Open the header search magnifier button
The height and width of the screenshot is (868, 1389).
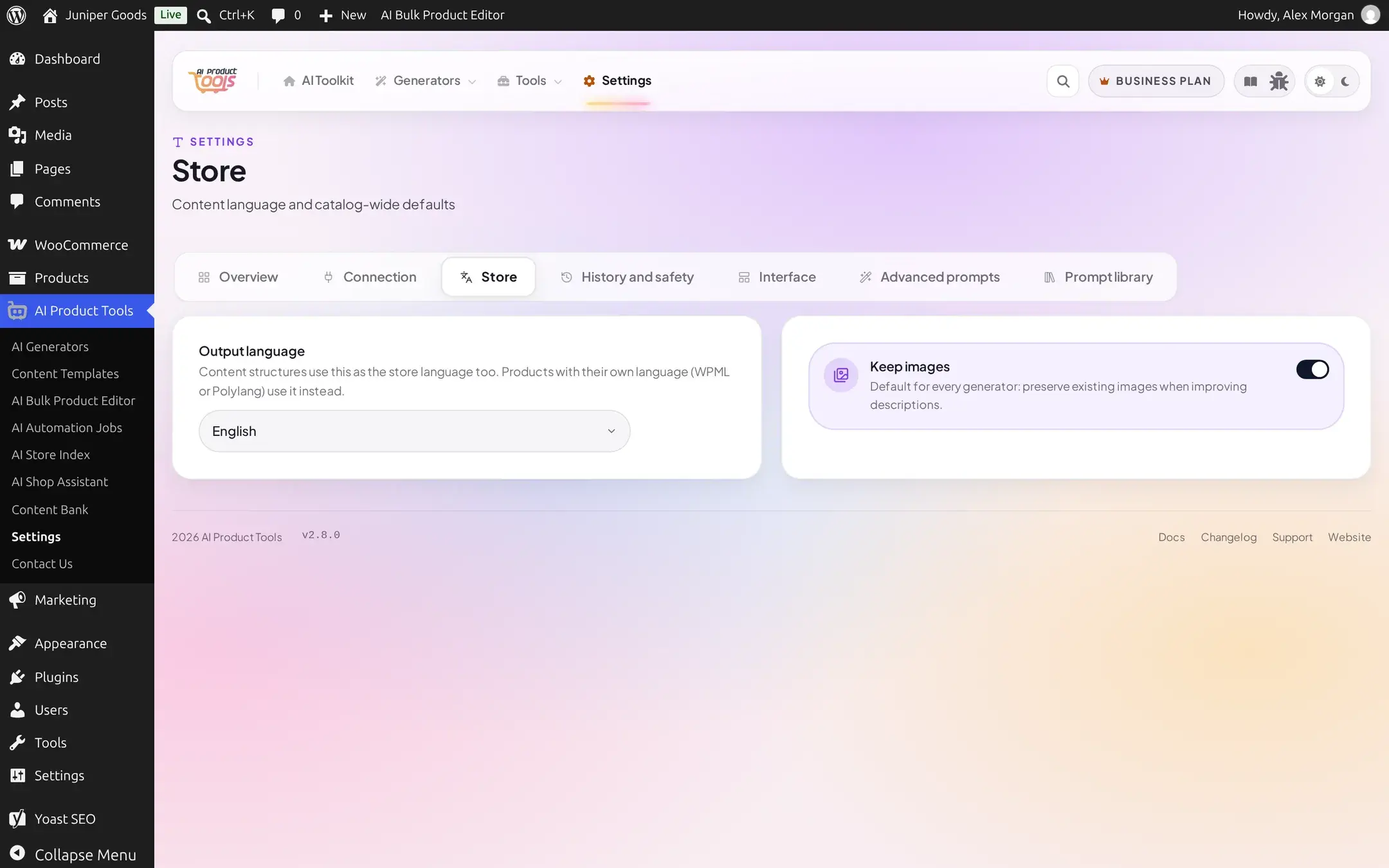(x=1063, y=81)
